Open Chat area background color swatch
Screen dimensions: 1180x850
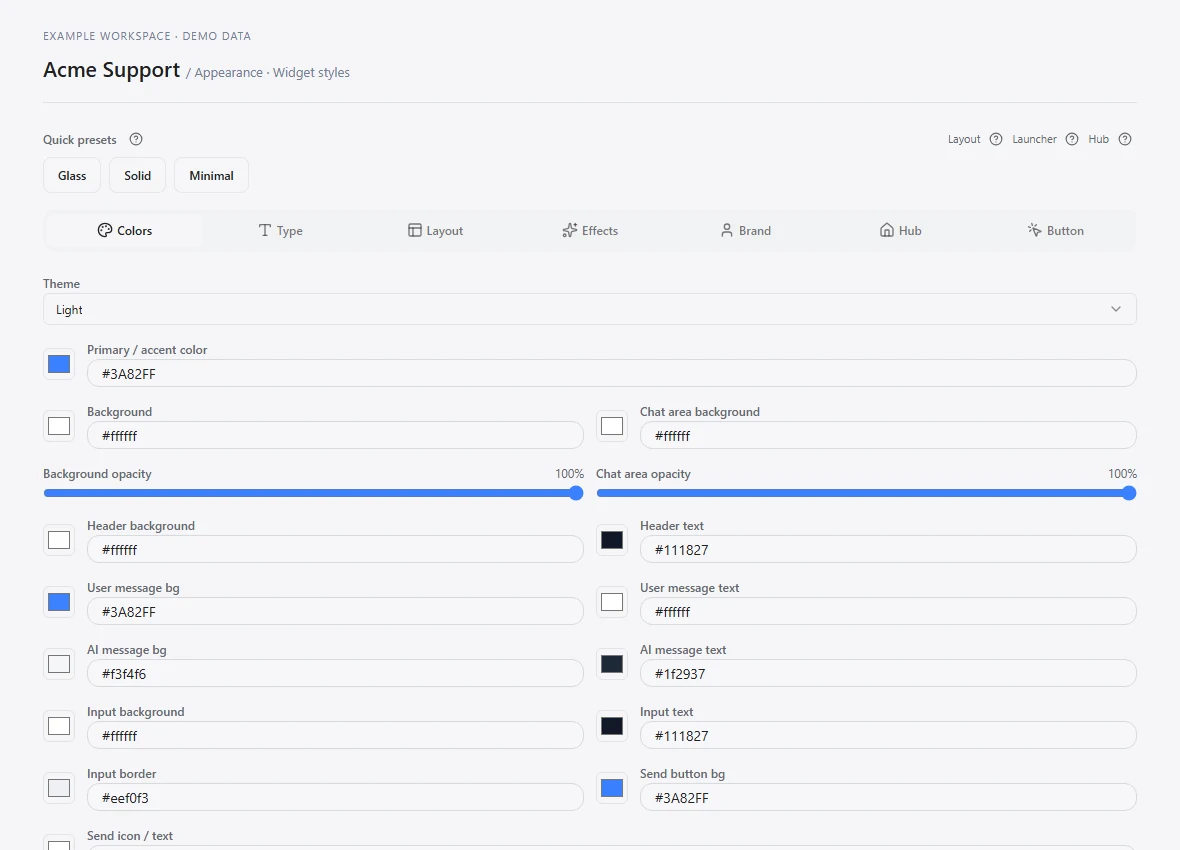coord(612,426)
